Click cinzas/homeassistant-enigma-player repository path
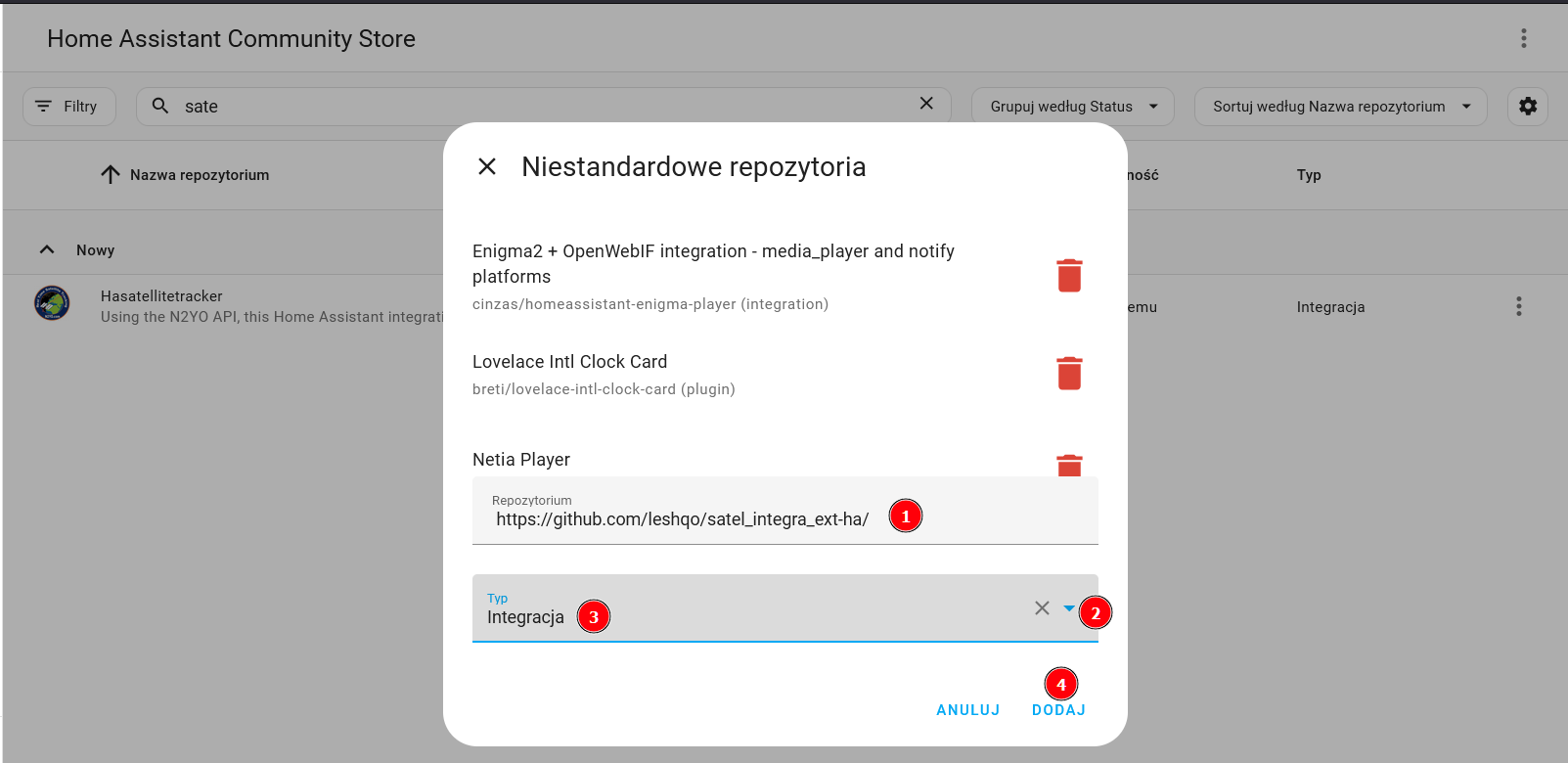This screenshot has width=1568, height=763. coord(650,304)
